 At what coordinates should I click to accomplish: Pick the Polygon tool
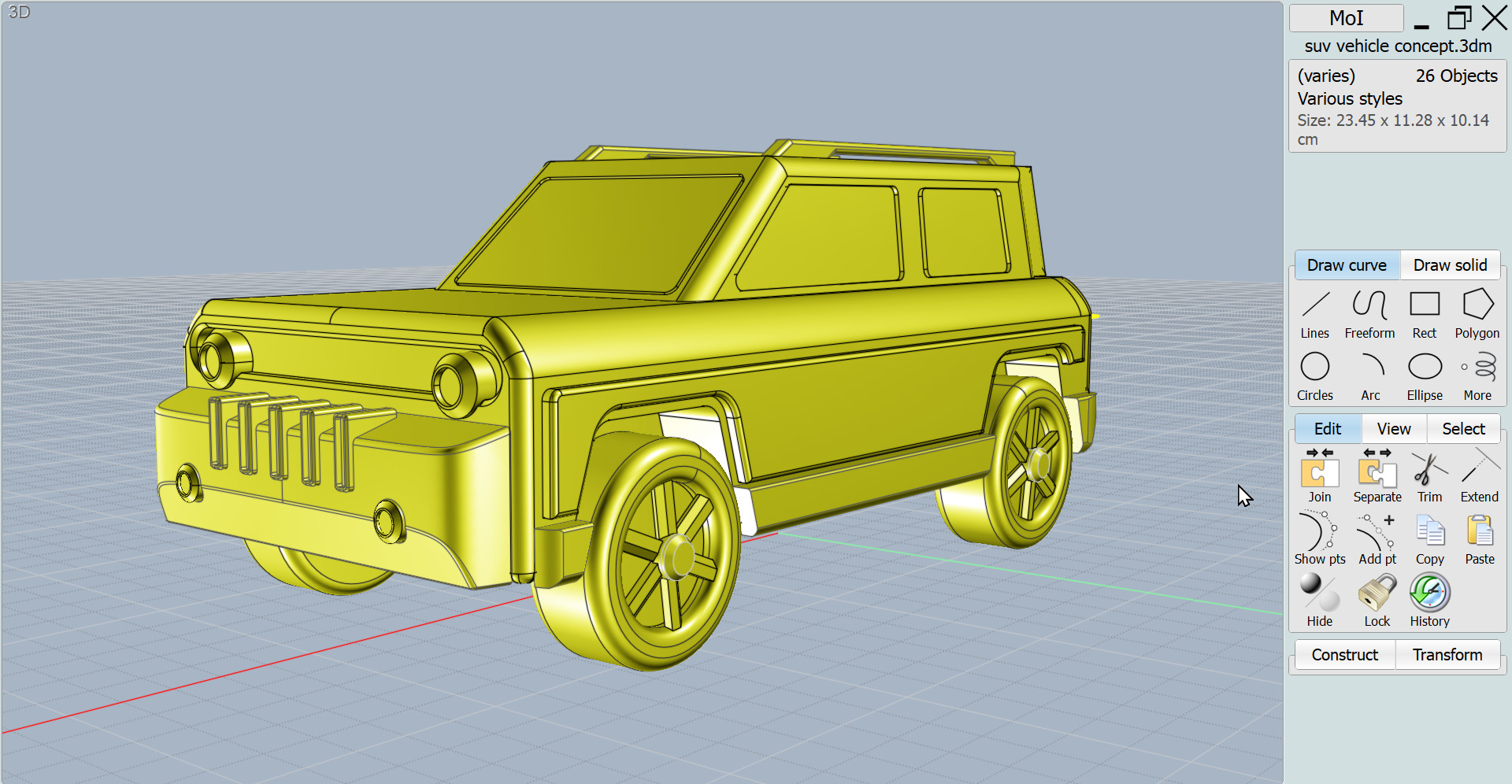point(1477,314)
